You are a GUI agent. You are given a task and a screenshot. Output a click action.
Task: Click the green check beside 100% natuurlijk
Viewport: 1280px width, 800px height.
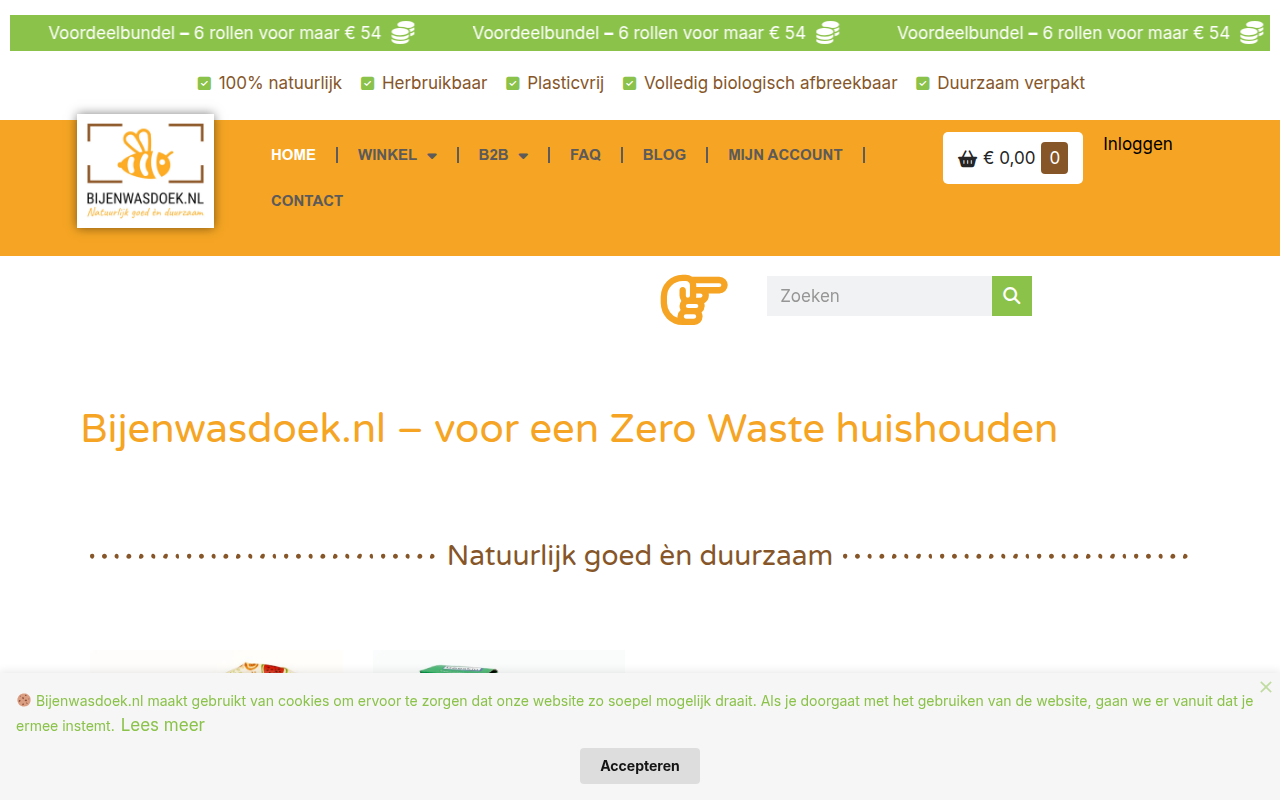[x=204, y=83]
